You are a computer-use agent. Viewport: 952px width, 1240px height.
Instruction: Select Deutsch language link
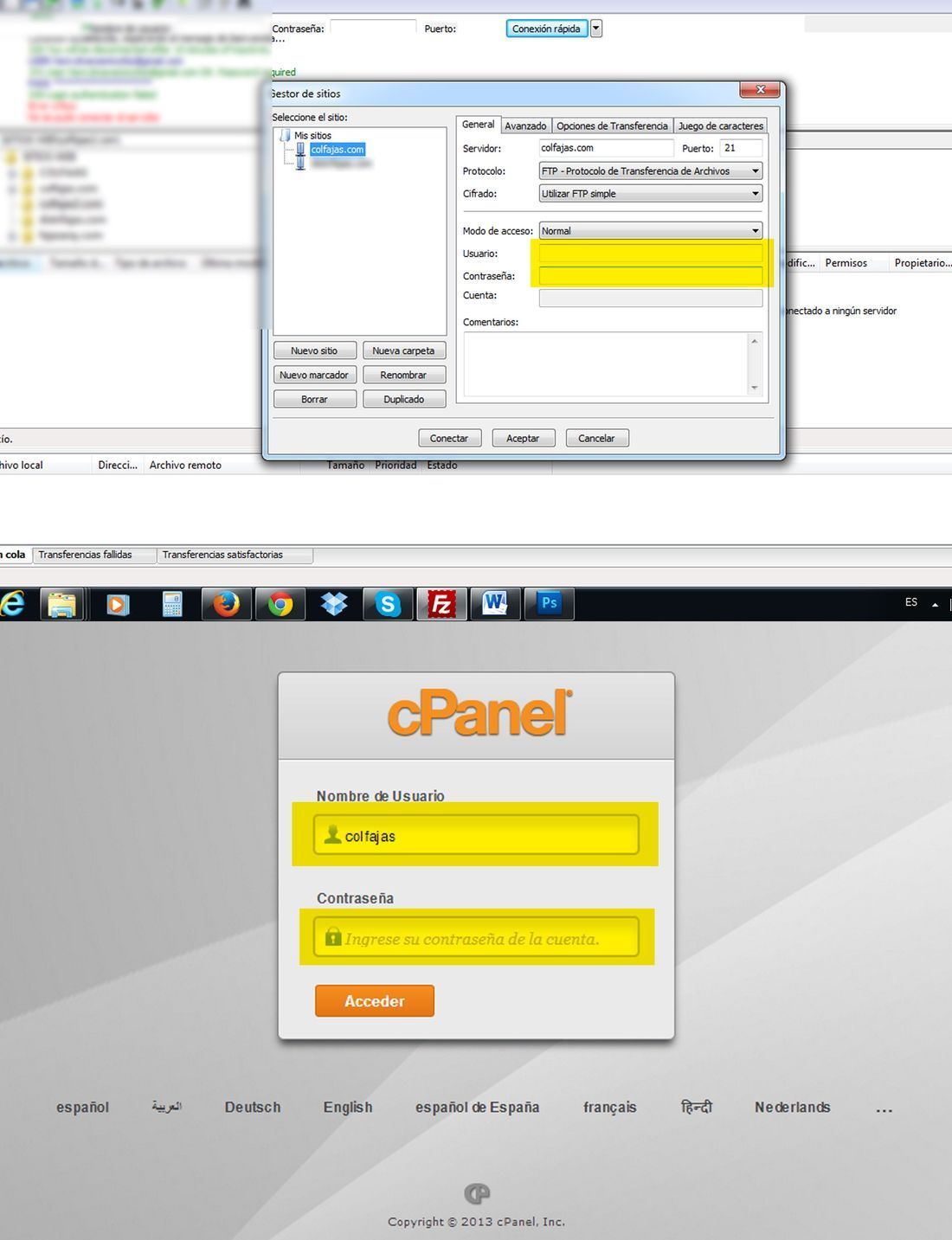click(253, 1107)
